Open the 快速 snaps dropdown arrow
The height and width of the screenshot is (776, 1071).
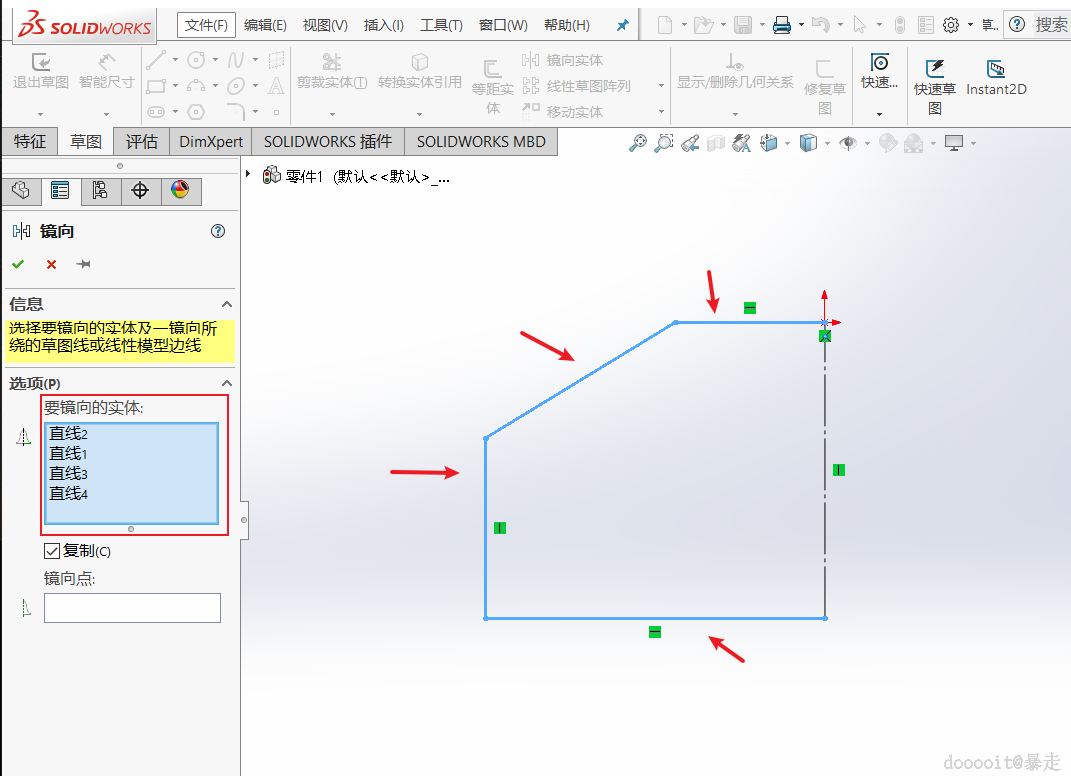[879, 113]
